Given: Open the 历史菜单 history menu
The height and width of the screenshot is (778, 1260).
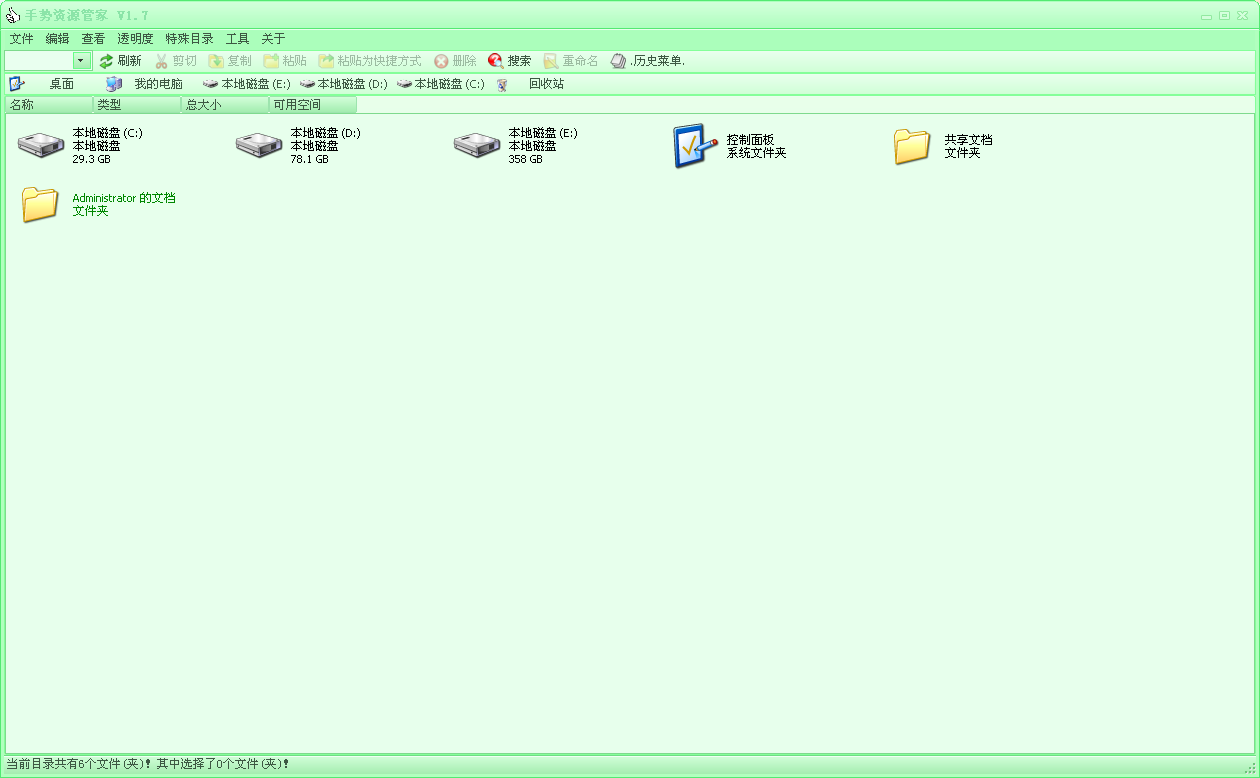Looking at the screenshot, I should (648, 61).
